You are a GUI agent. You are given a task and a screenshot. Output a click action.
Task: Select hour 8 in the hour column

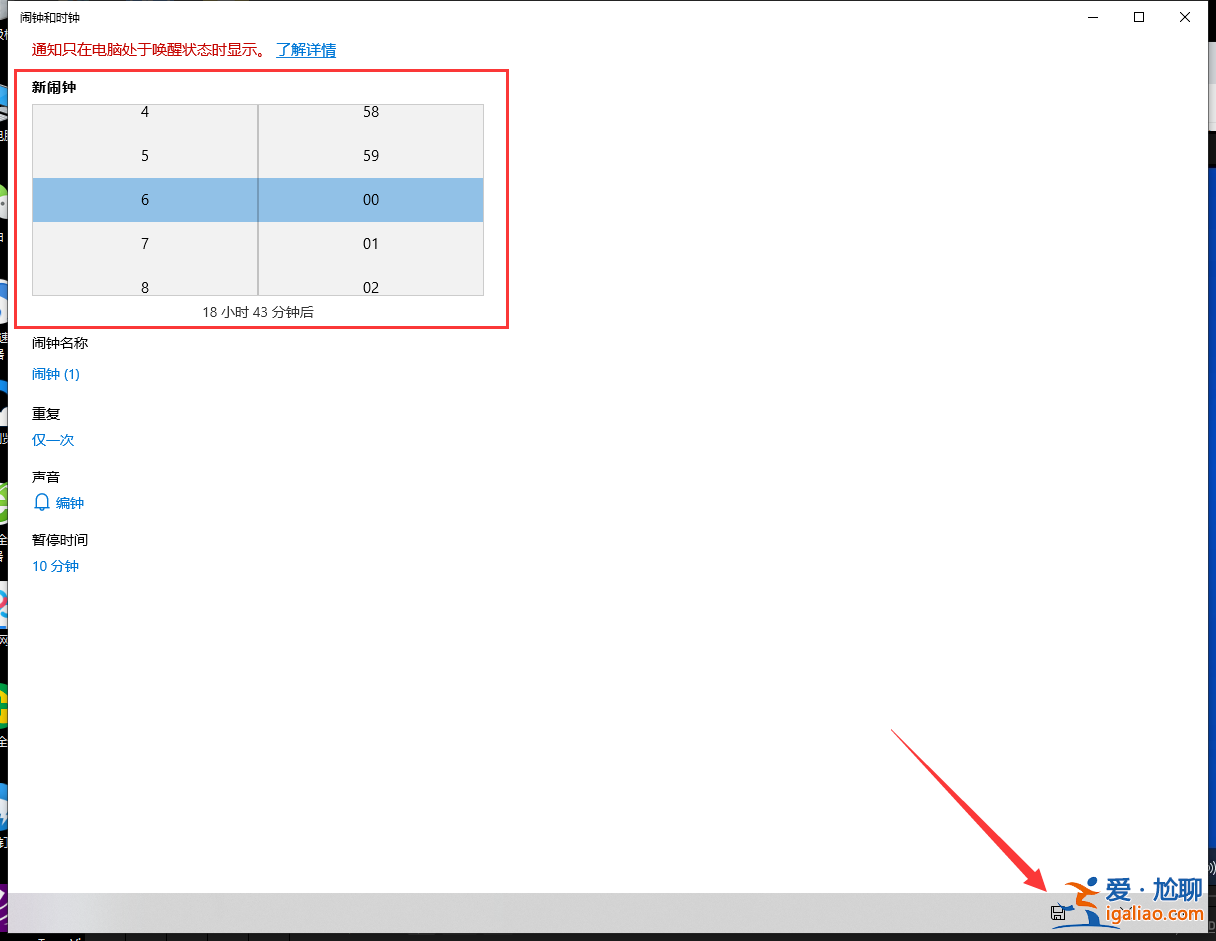[144, 287]
